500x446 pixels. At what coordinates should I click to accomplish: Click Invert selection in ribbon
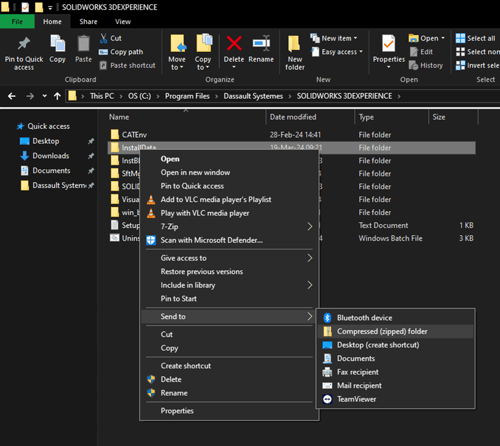click(x=478, y=65)
